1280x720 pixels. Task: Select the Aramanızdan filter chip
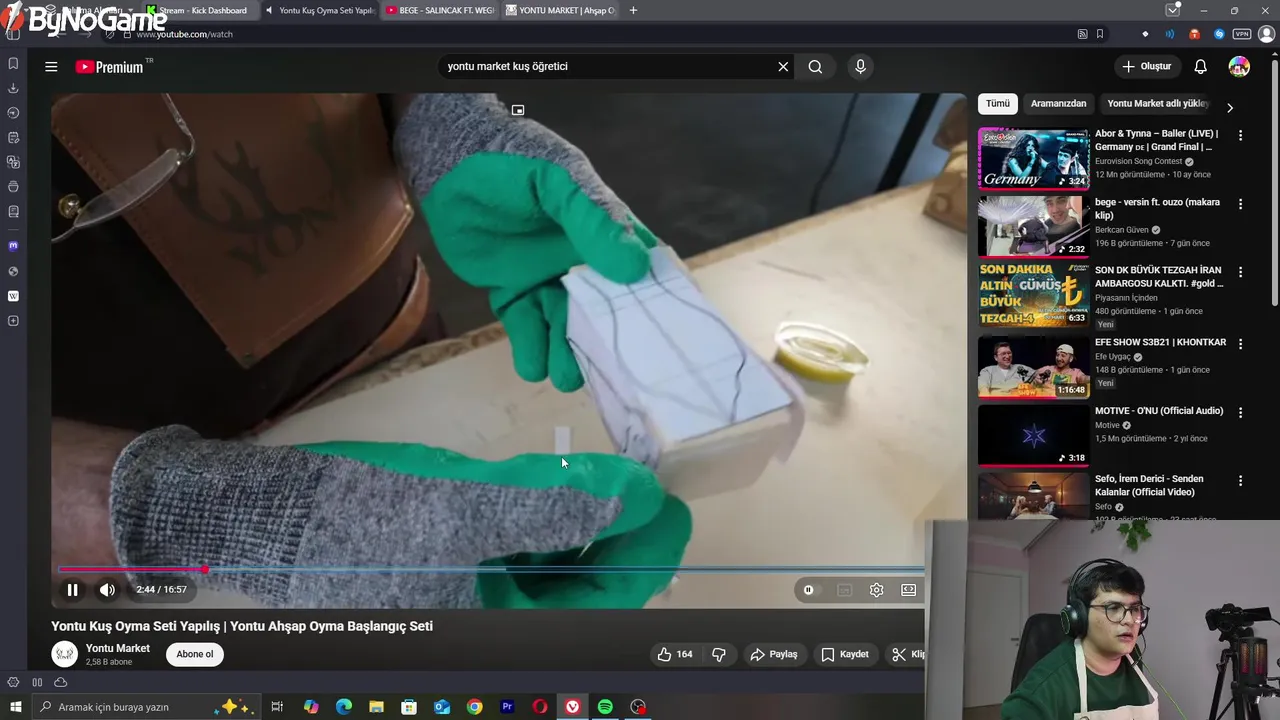point(1058,103)
